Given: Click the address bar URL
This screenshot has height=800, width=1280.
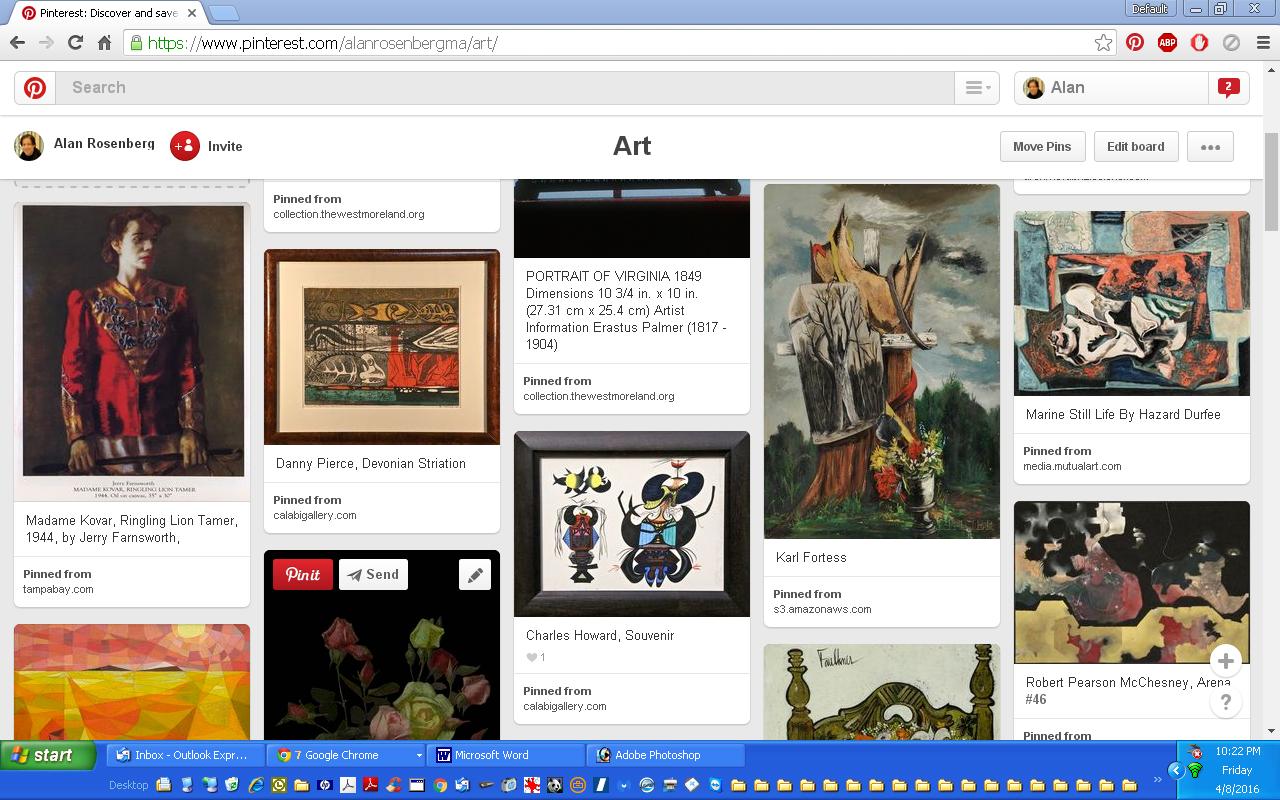Looking at the screenshot, I should [322, 43].
